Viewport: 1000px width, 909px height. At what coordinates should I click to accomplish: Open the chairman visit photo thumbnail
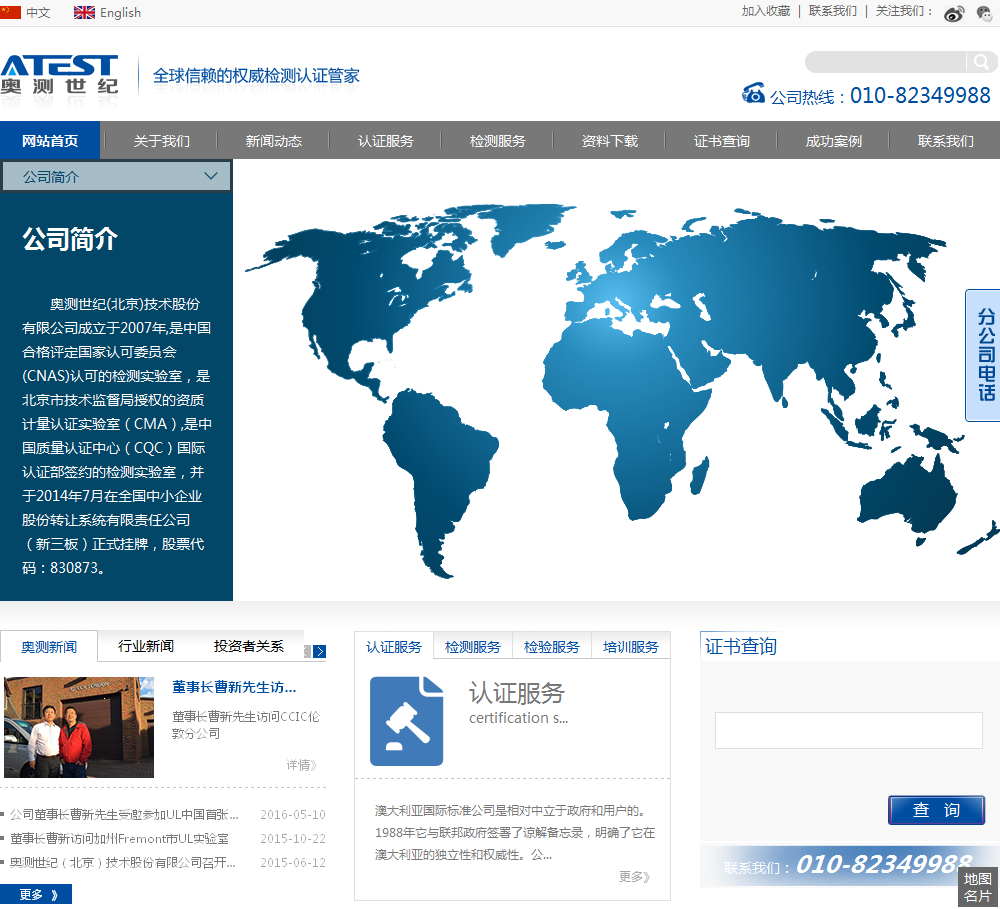(79, 727)
